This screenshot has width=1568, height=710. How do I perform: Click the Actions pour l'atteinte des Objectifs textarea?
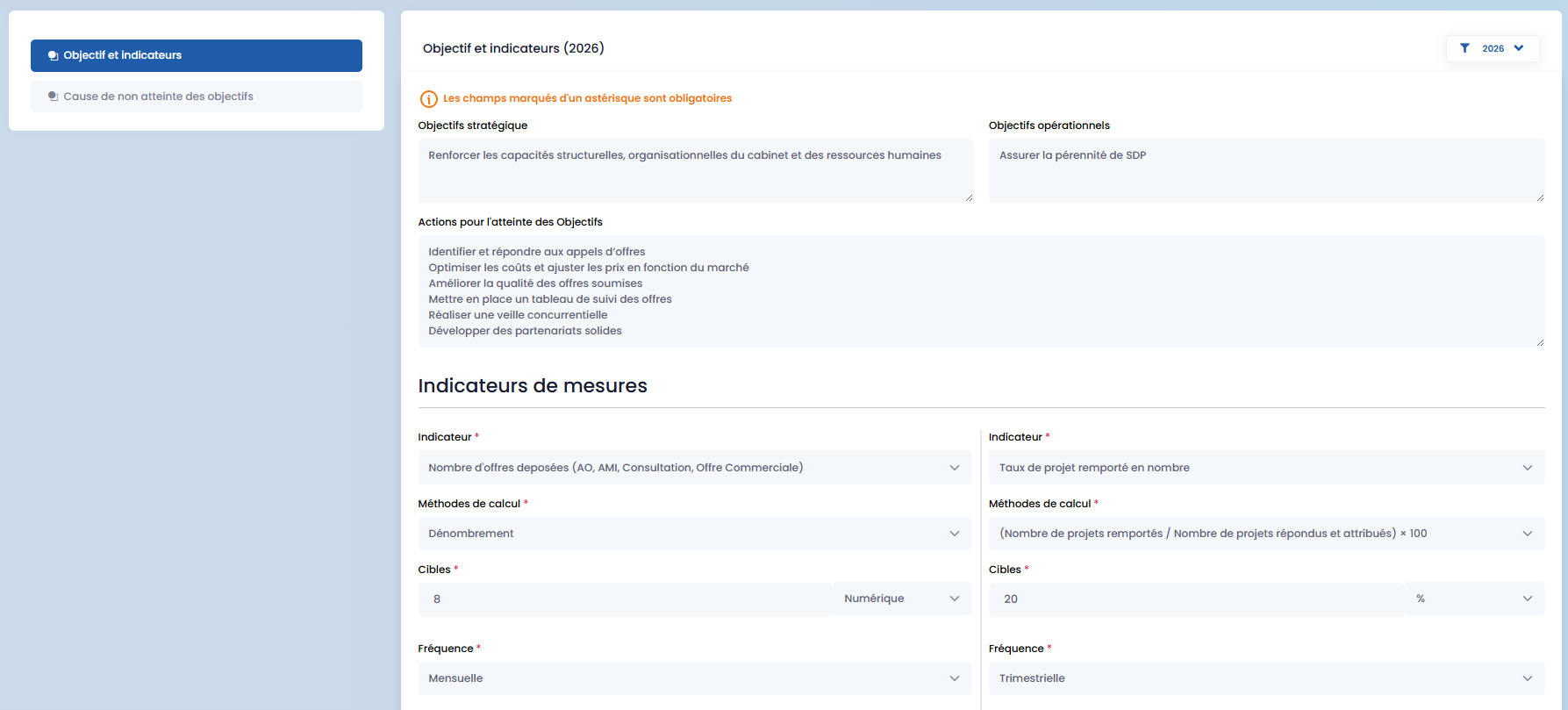pos(980,291)
